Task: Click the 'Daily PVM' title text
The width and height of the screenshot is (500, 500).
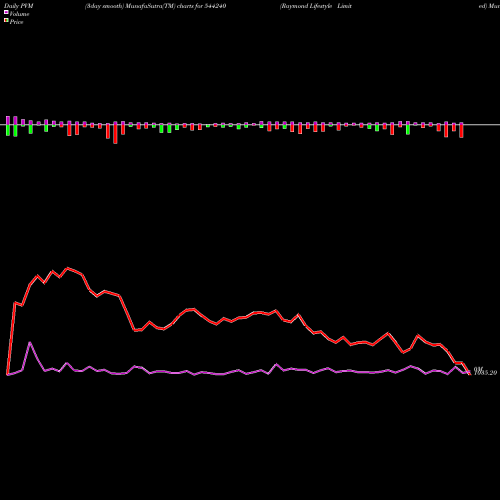Action: pyautogui.click(x=19, y=6)
